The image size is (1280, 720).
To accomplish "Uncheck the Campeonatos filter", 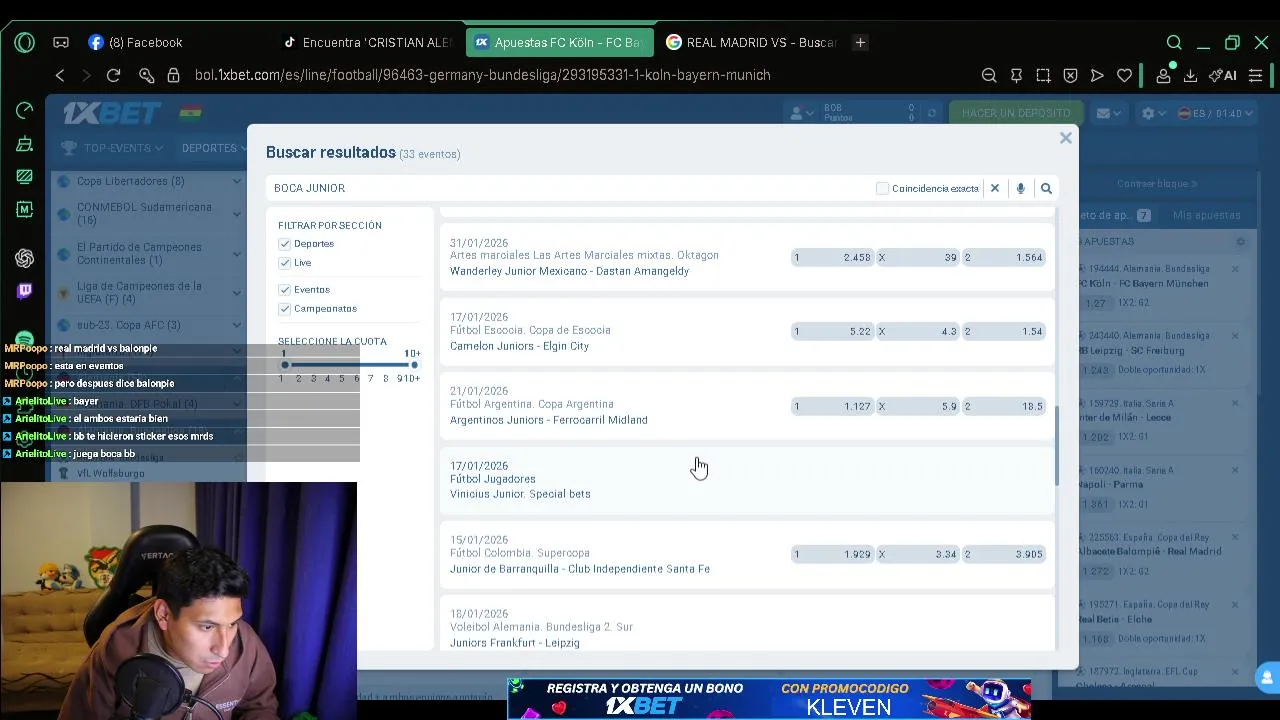I will (x=285, y=309).
